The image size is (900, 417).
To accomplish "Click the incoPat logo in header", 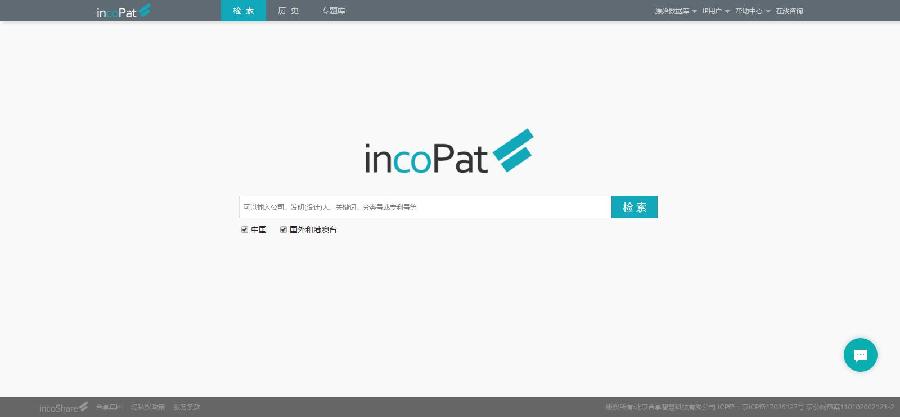I will [x=124, y=11].
